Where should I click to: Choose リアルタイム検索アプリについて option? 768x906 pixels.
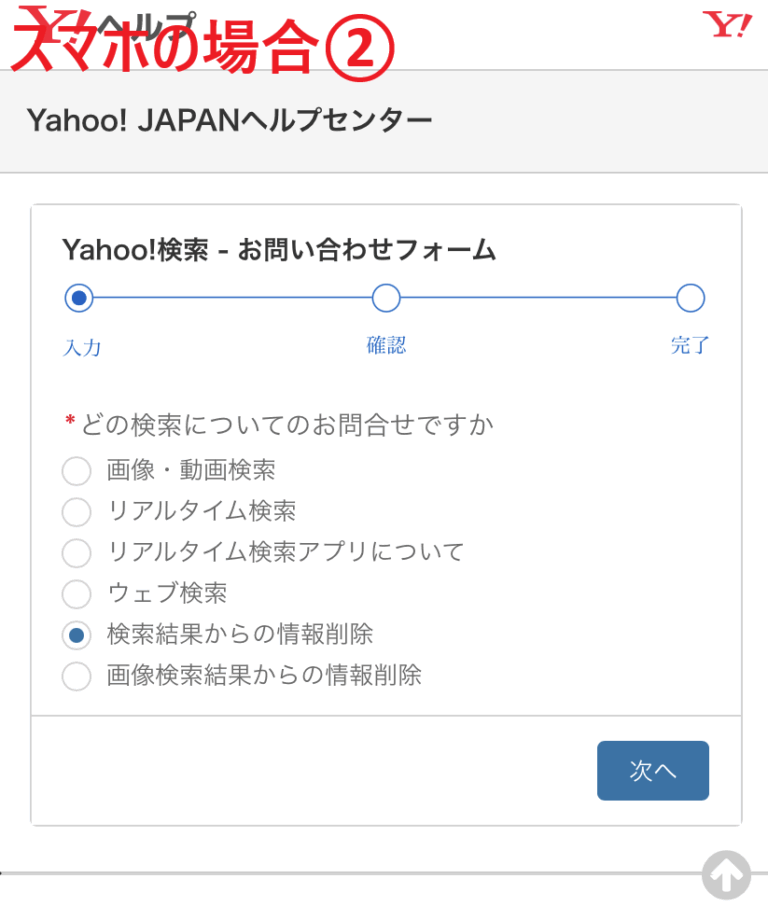(76, 553)
